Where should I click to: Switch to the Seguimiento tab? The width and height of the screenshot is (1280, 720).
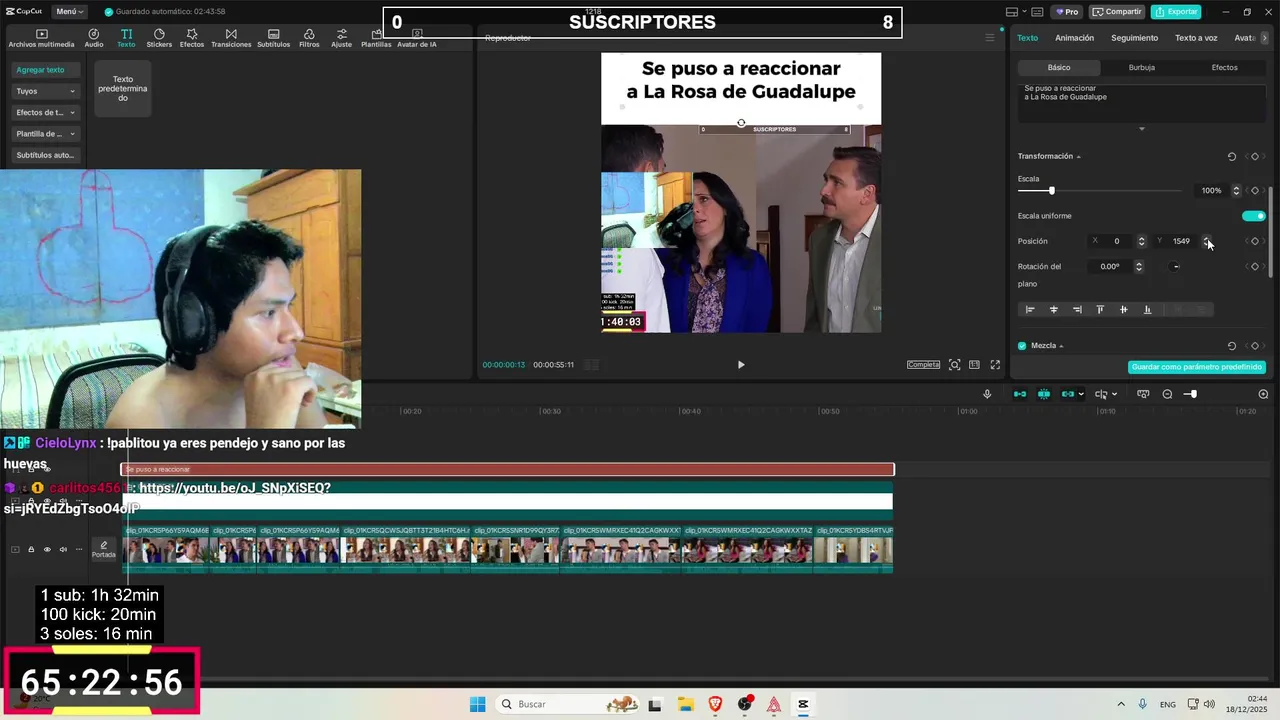click(x=1134, y=38)
